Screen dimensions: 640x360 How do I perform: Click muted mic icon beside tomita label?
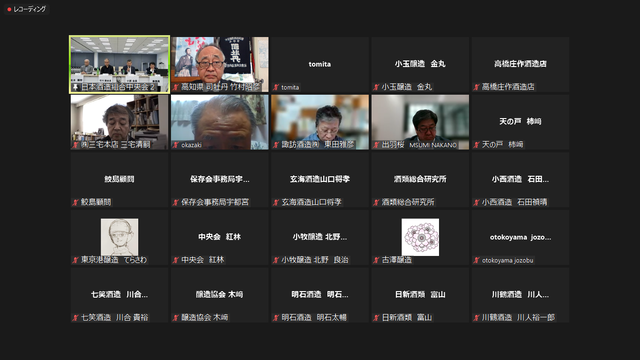coord(276,87)
